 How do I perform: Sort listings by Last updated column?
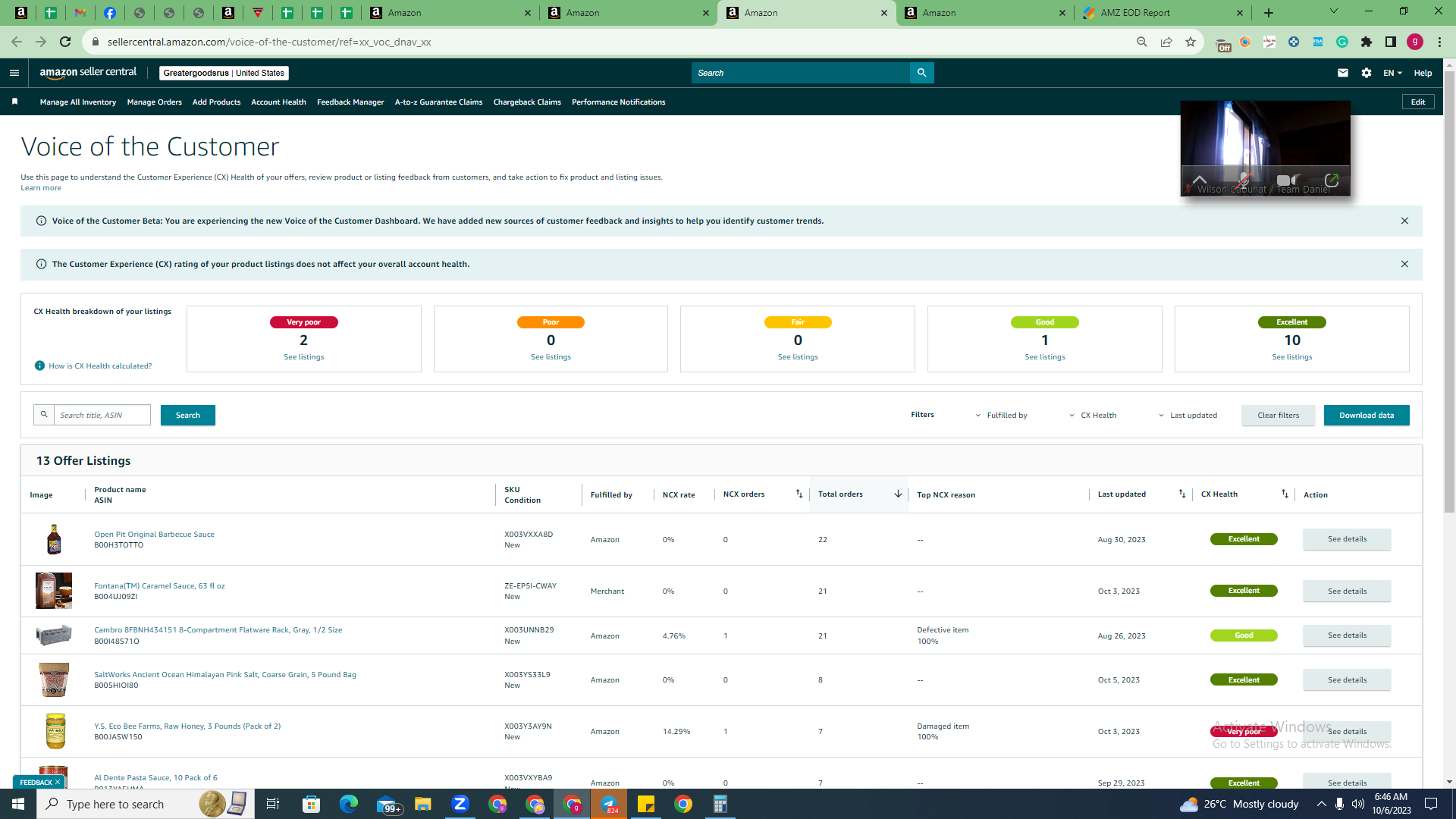click(1181, 494)
